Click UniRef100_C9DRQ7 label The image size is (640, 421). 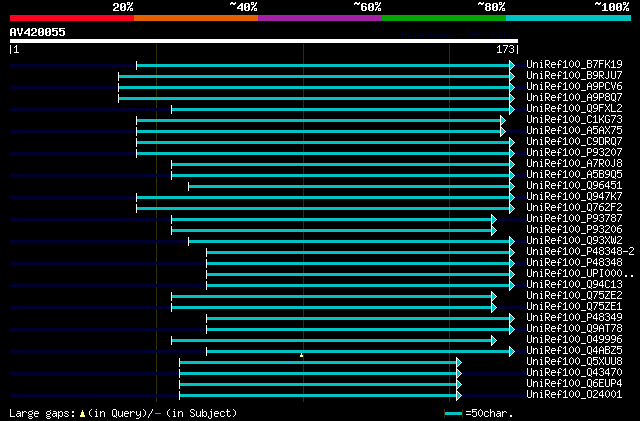click(574, 142)
